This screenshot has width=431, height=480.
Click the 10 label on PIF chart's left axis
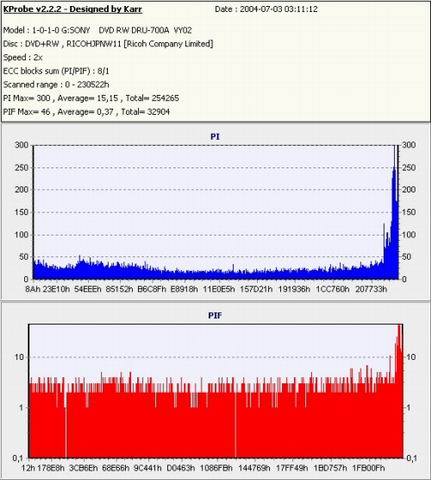(x=19, y=357)
